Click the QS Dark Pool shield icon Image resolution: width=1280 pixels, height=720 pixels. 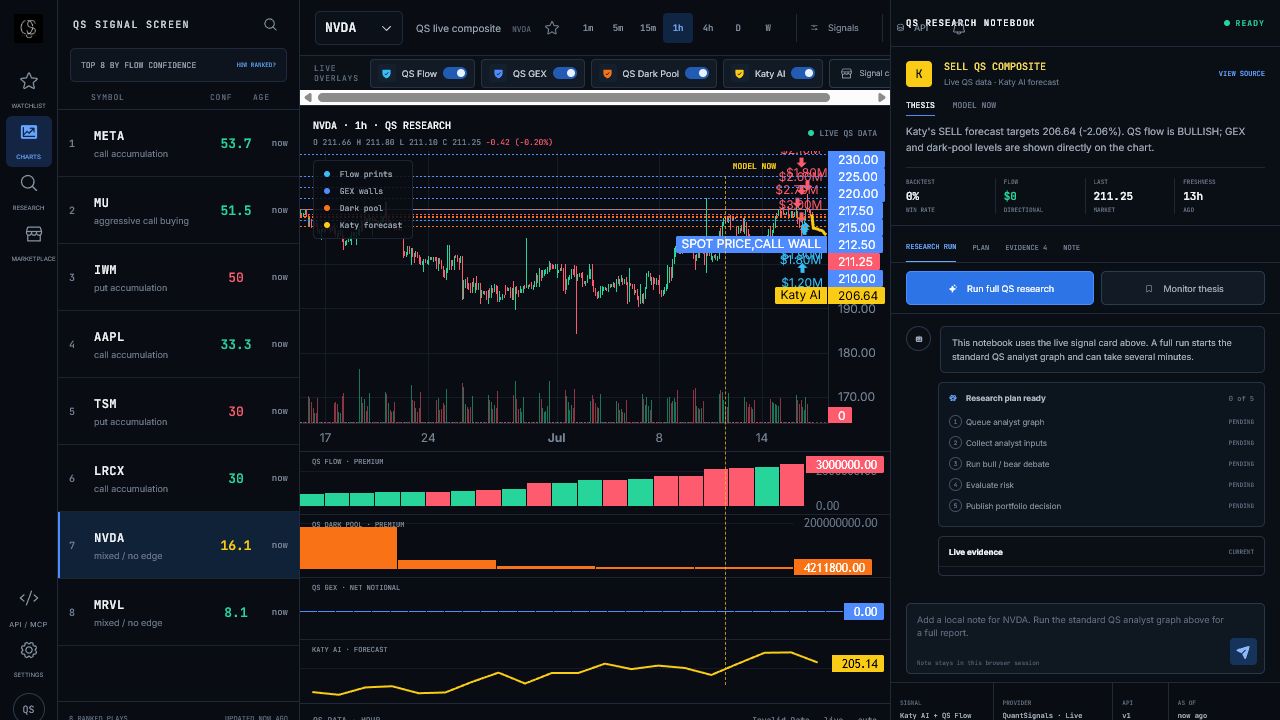(x=607, y=73)
